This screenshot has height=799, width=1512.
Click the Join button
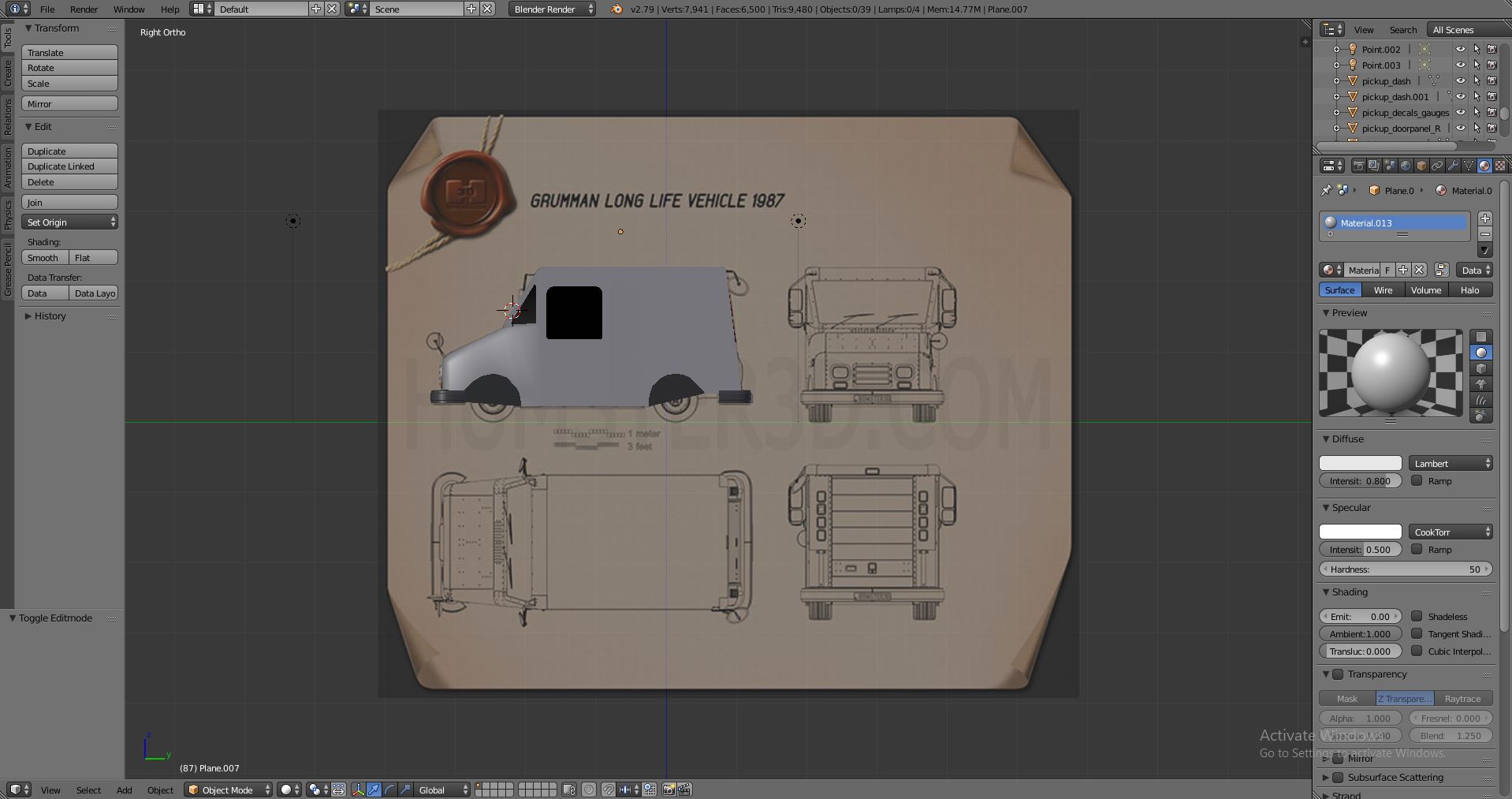(x=70, y=202)
